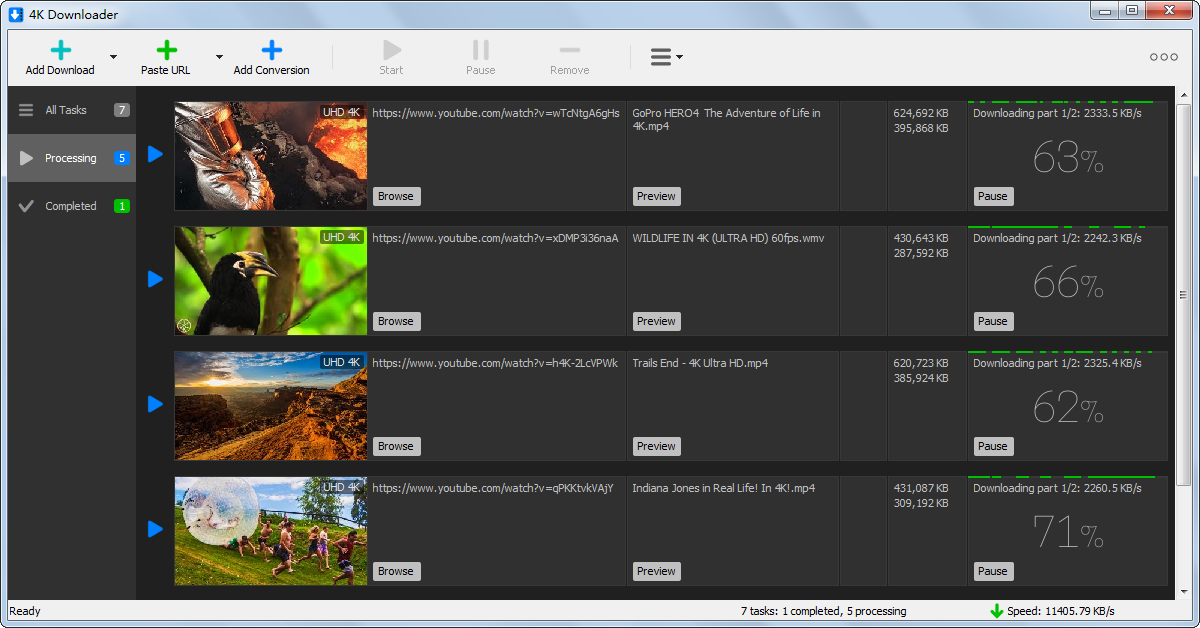1200x628 pixels.
Task: Click Preview for GoPro HERO4 video
Action: click(657, 196)
